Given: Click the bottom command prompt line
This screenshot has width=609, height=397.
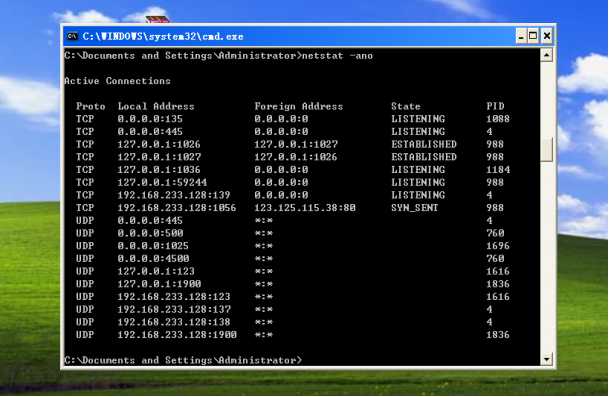Looking at the screenshot, I should click(x=183, y=360).
